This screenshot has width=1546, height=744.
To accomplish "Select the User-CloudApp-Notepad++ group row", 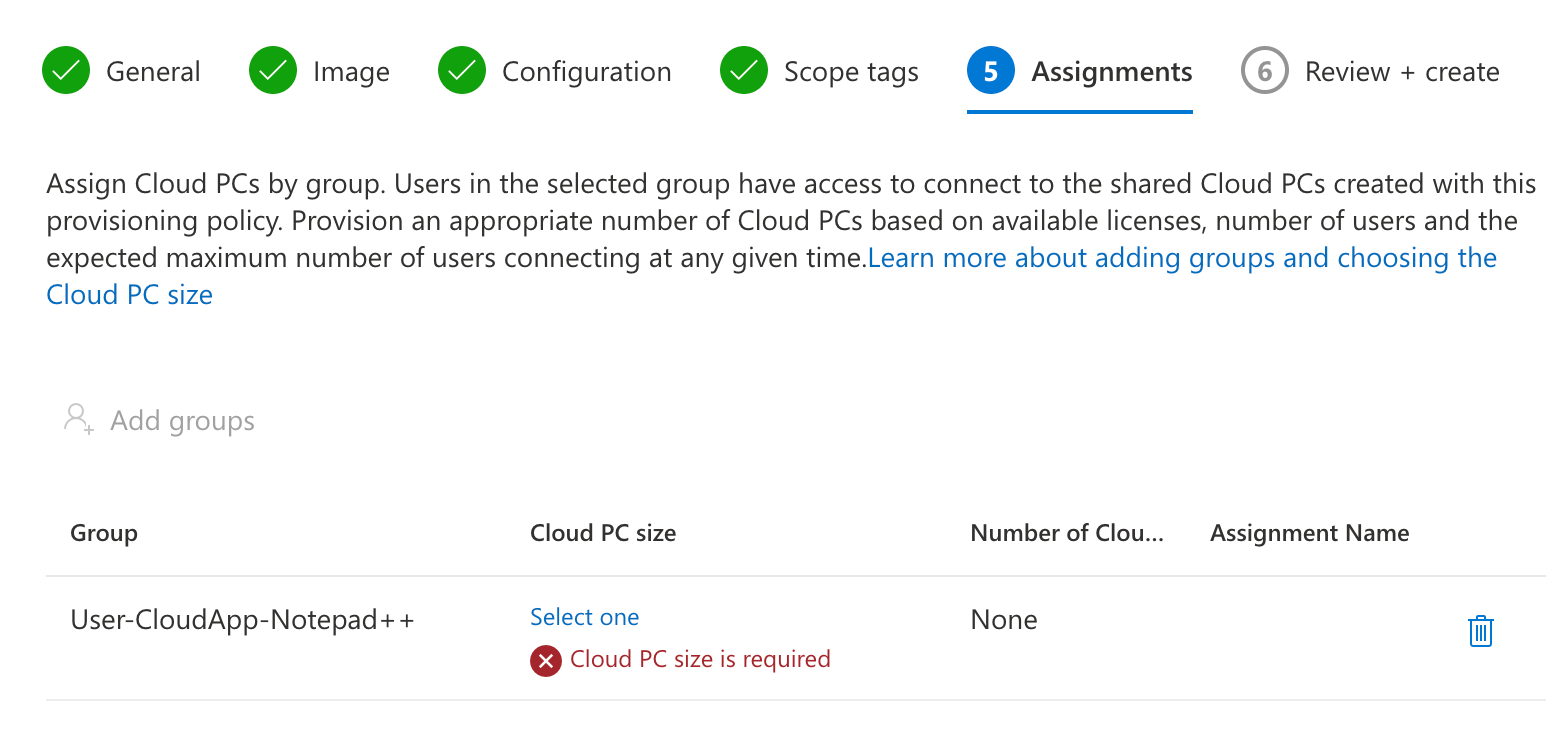I will (242, 620).
